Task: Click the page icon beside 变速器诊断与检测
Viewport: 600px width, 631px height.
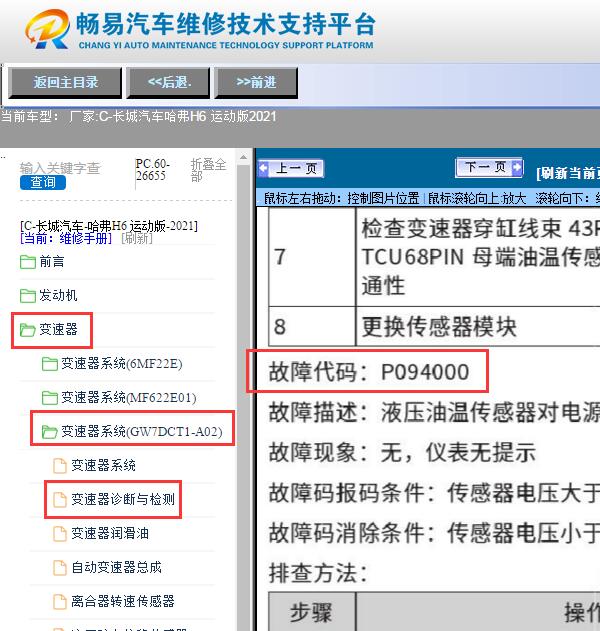Action: (x=60, y=500)
